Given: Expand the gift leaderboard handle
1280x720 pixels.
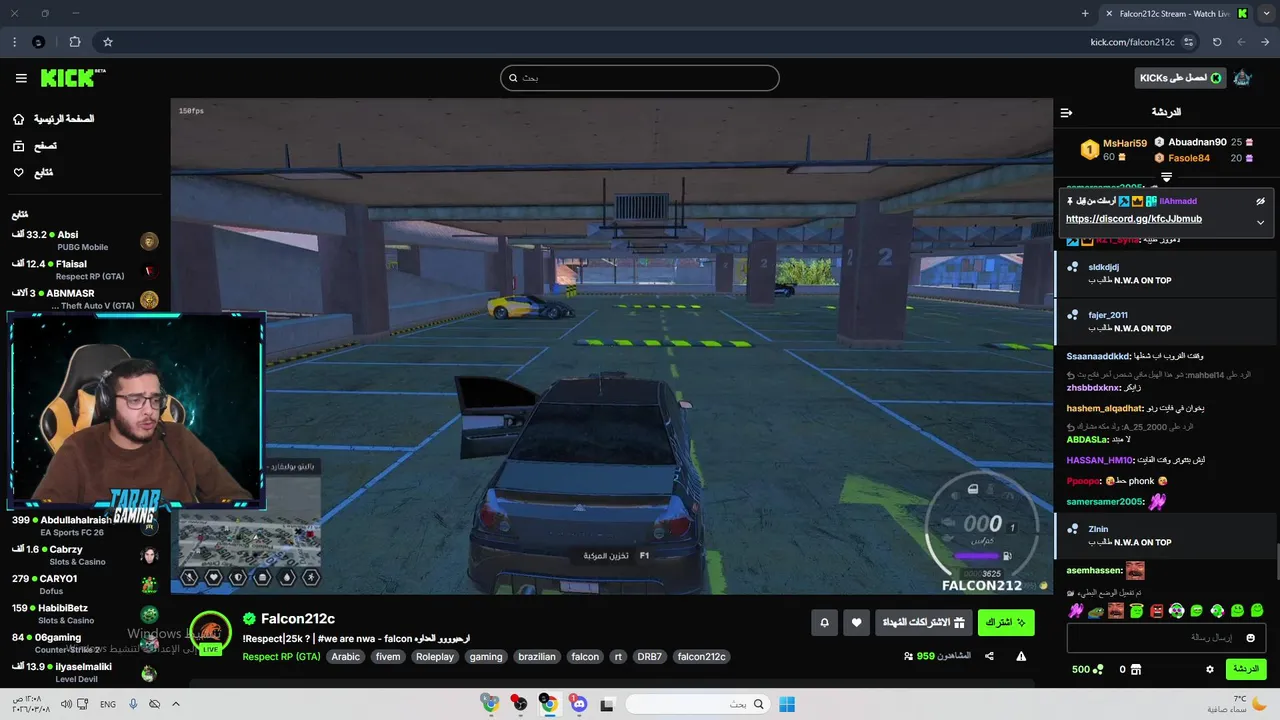Looking at the screenshot, I should (1166, 177).
